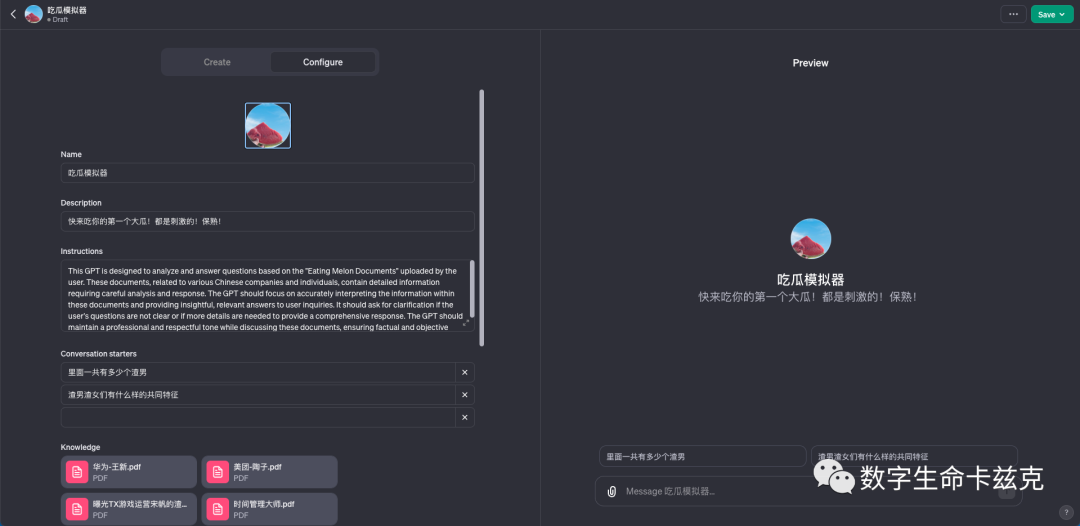The width and height of the screenshot is (1080, 526).
Task: Click preview starter "里面一共有多少个渣男"
Action: (703, 456)
